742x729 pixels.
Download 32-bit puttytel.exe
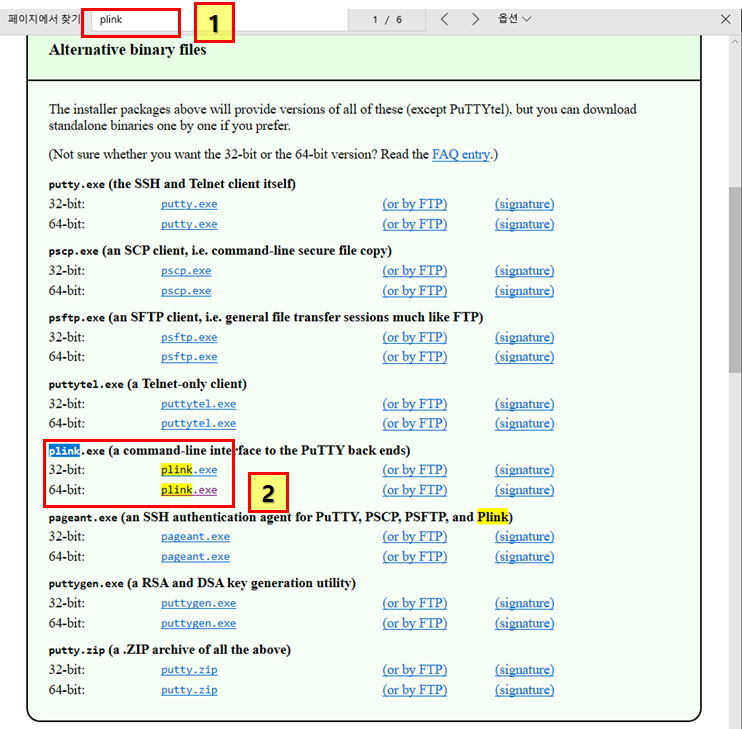click(x=198, y=404)
